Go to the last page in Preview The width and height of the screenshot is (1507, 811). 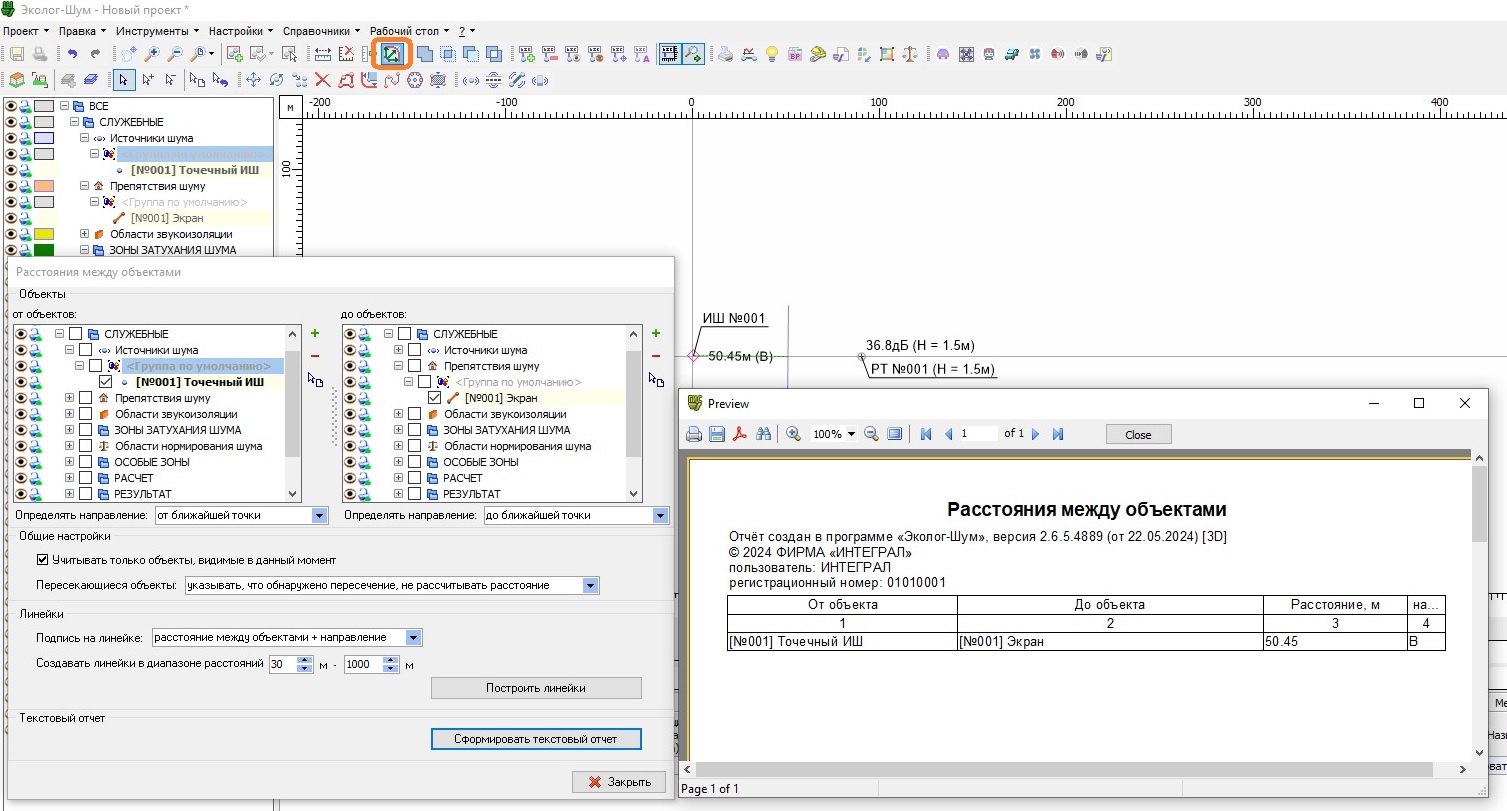[x=1058, y=434]
